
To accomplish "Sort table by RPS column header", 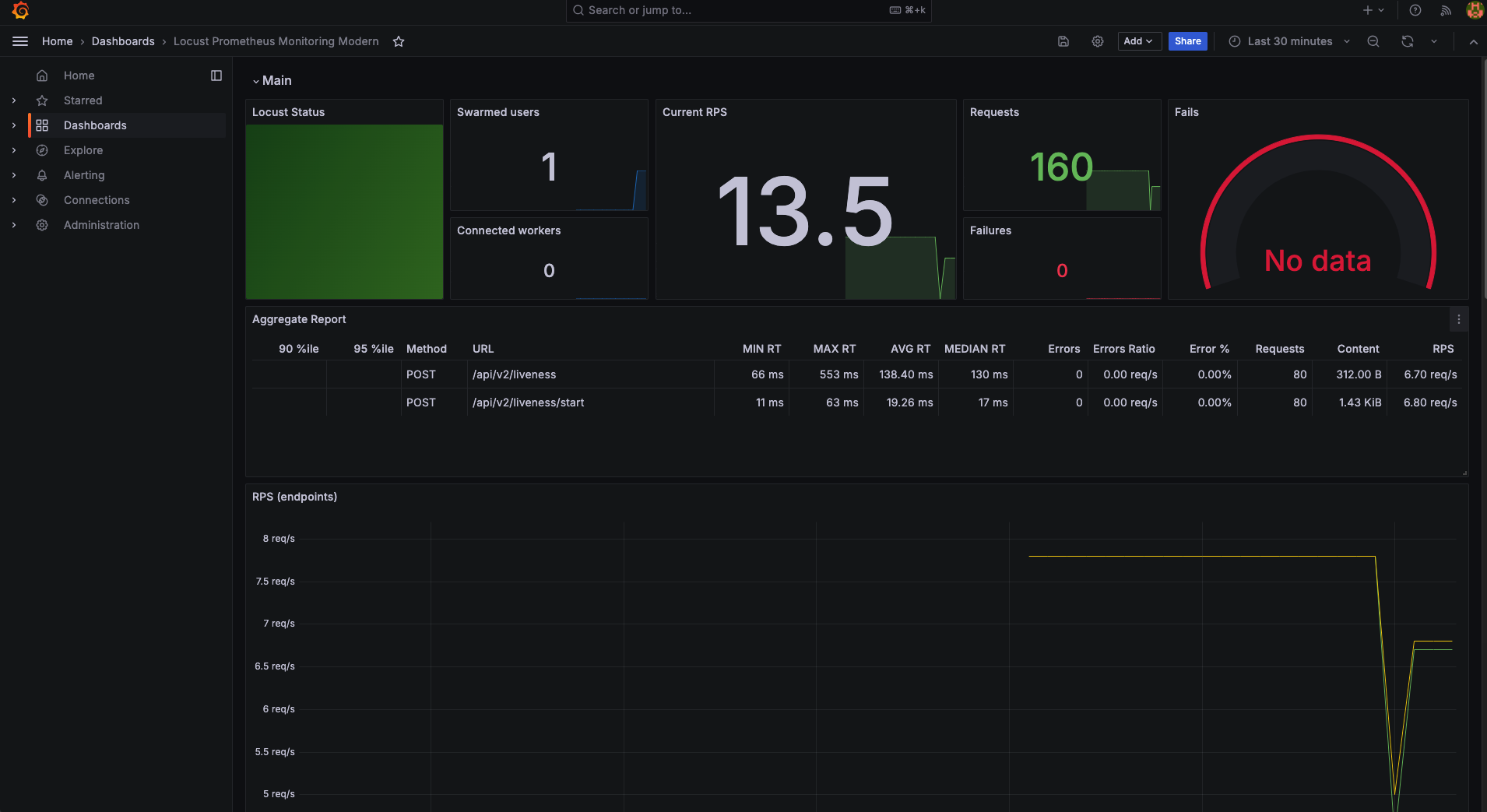I will click(1443, 349).
